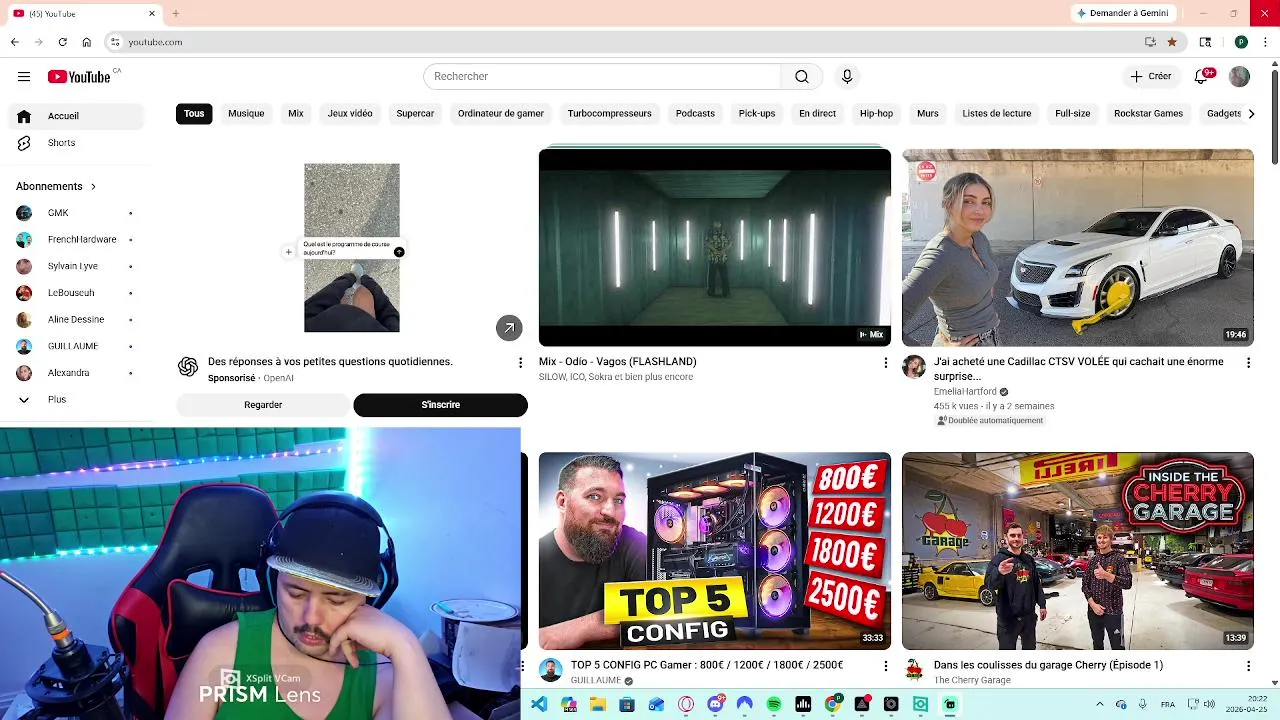Screen dimensions: 1280x720
Task: Open options for TOP 5 CONFIG video
Action: 885,665
